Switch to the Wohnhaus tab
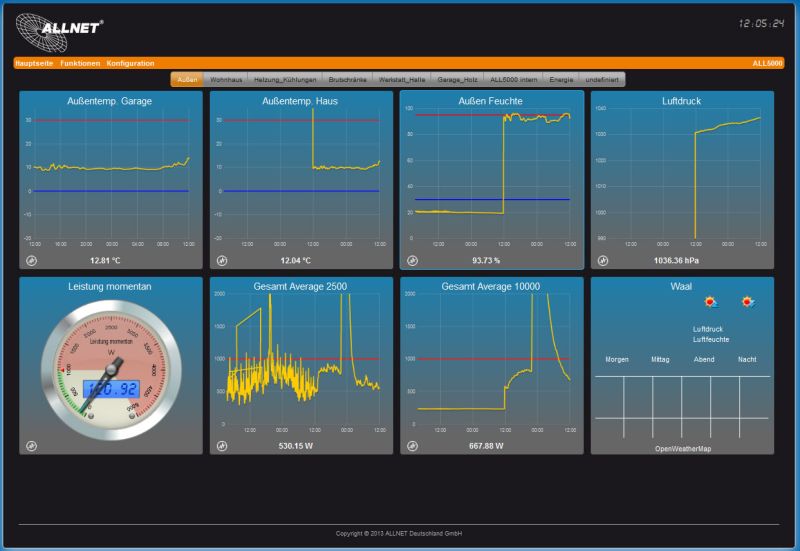This screenshot has width=800, height=551. pos(225,79)
